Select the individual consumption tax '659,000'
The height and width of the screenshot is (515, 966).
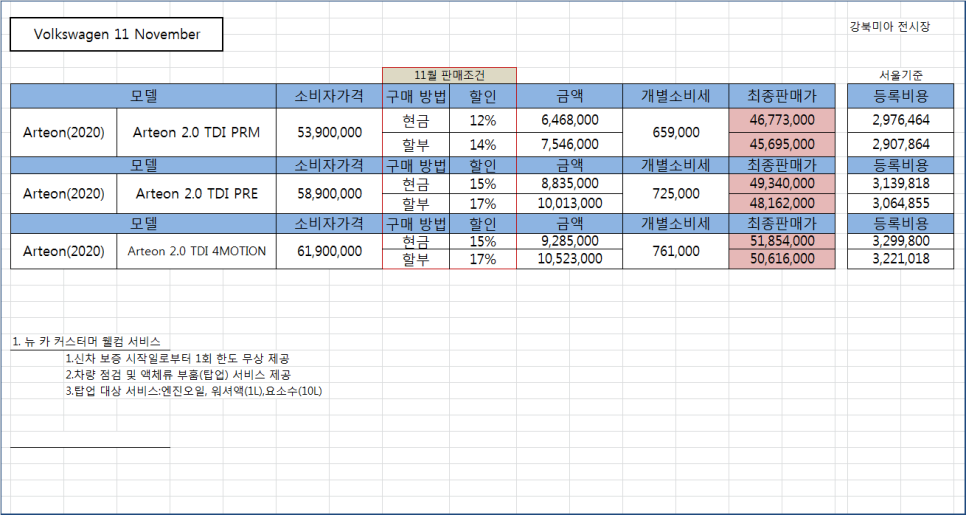point(675,132)
